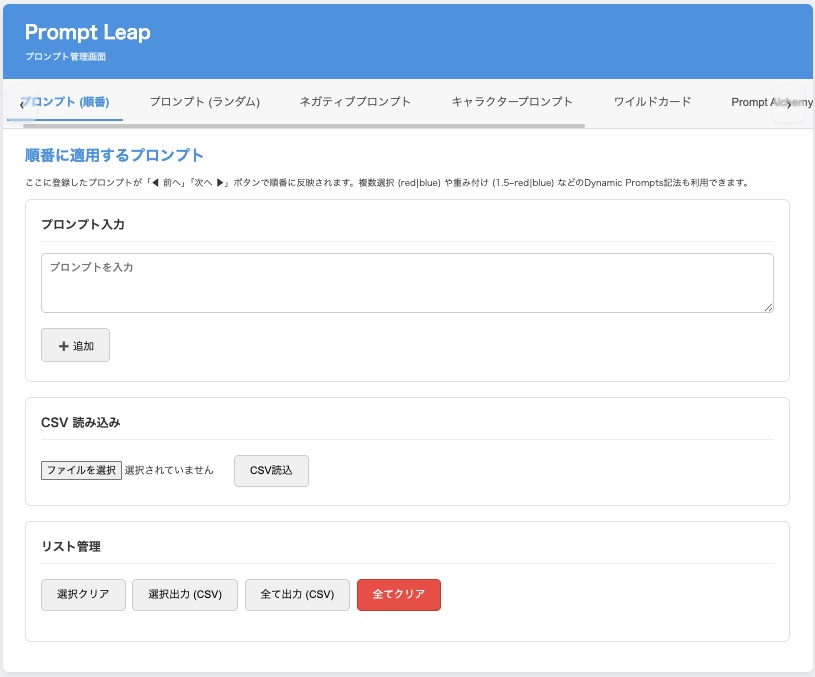Screen dimensions: 815x677
Task: Open the ワイルドカード tab
Action: pos(652,102)
